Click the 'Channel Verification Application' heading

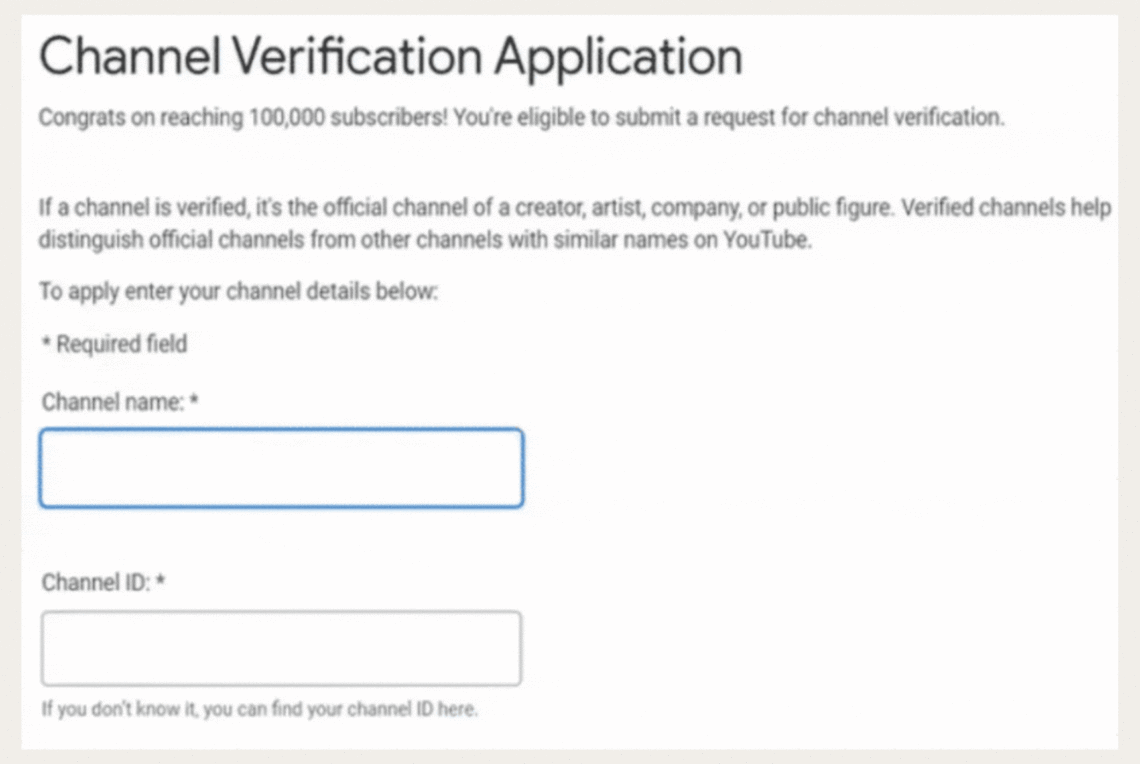(x=390, y=57)
